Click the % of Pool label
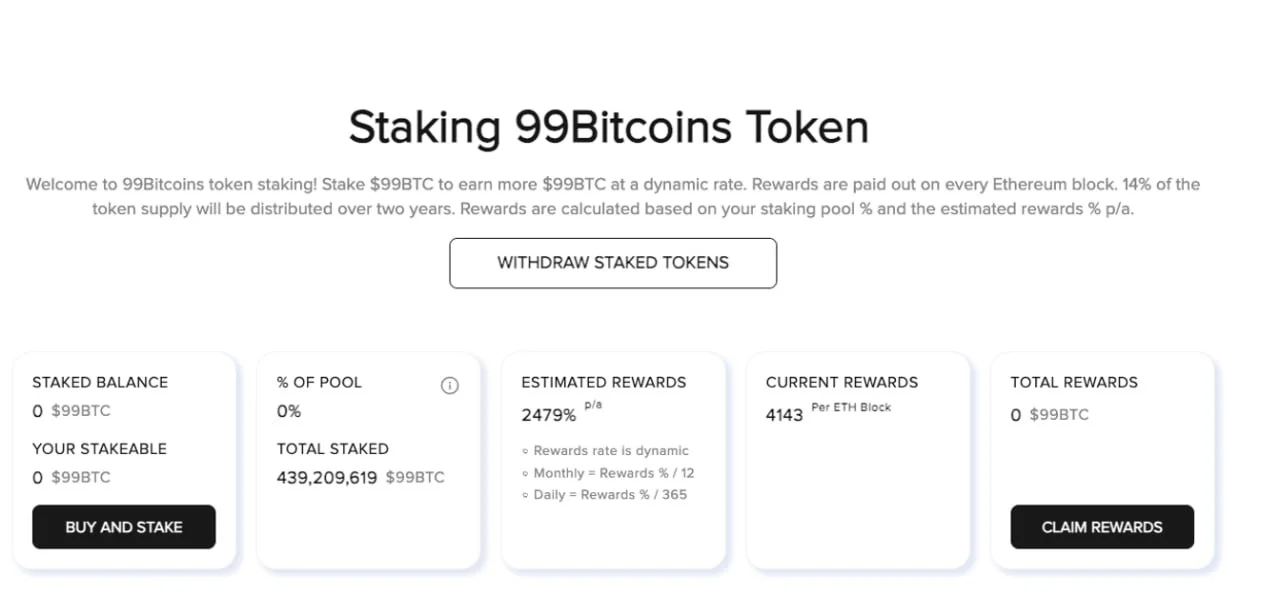This screenshot has height=614, width=1280. (319, 382)
